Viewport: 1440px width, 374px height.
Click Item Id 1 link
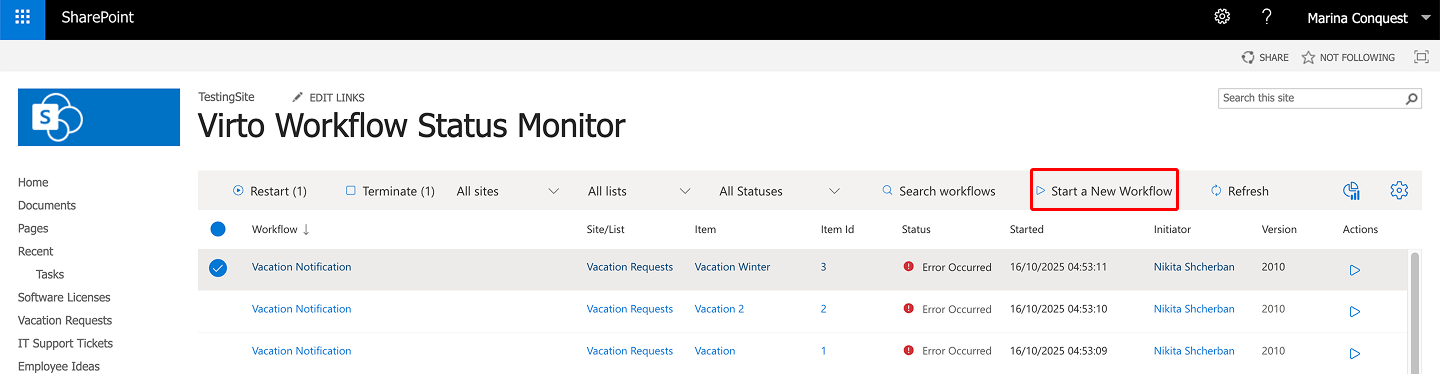823,351
